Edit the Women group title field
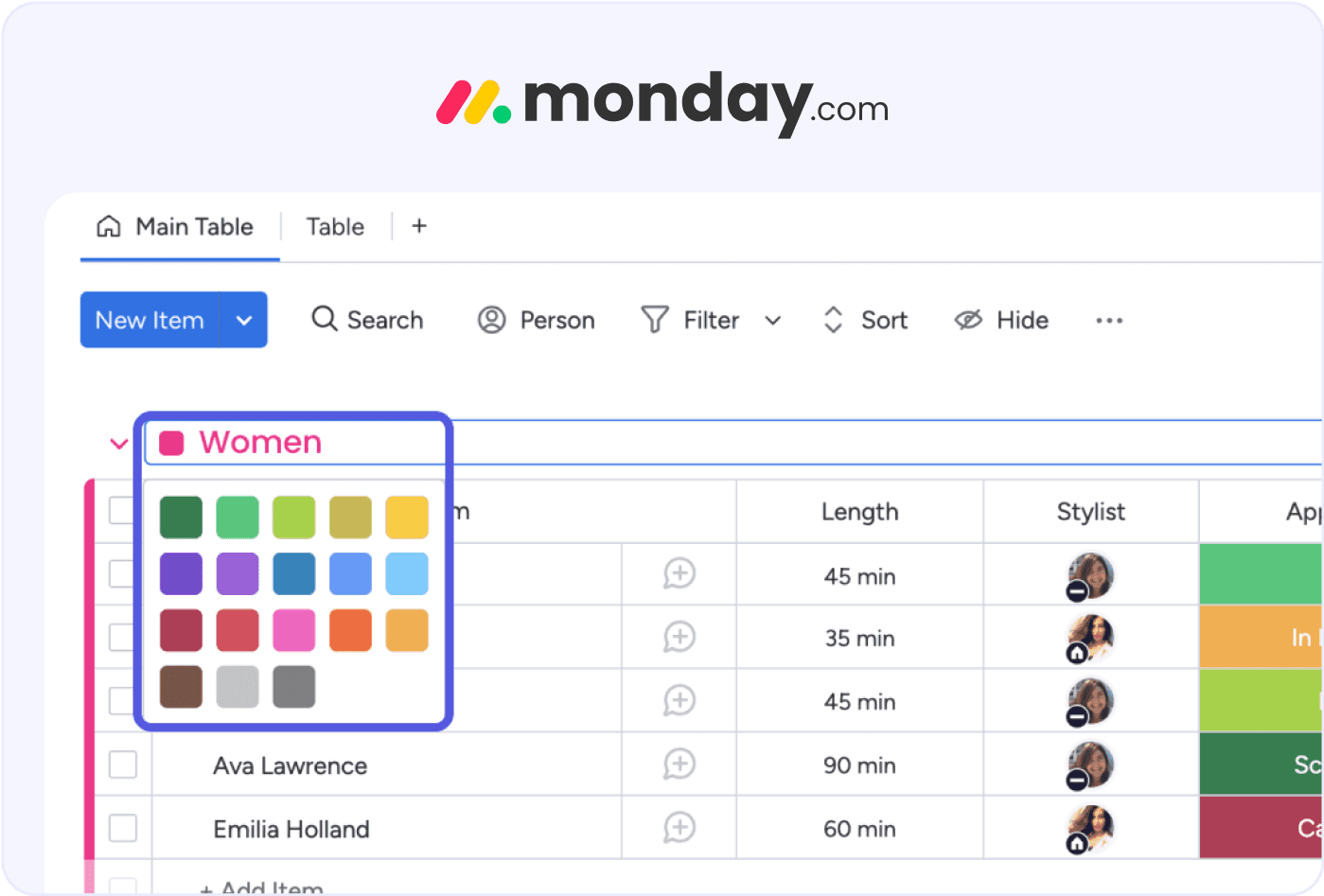This screenshot has height=896, width=1324. click(733, 442)
